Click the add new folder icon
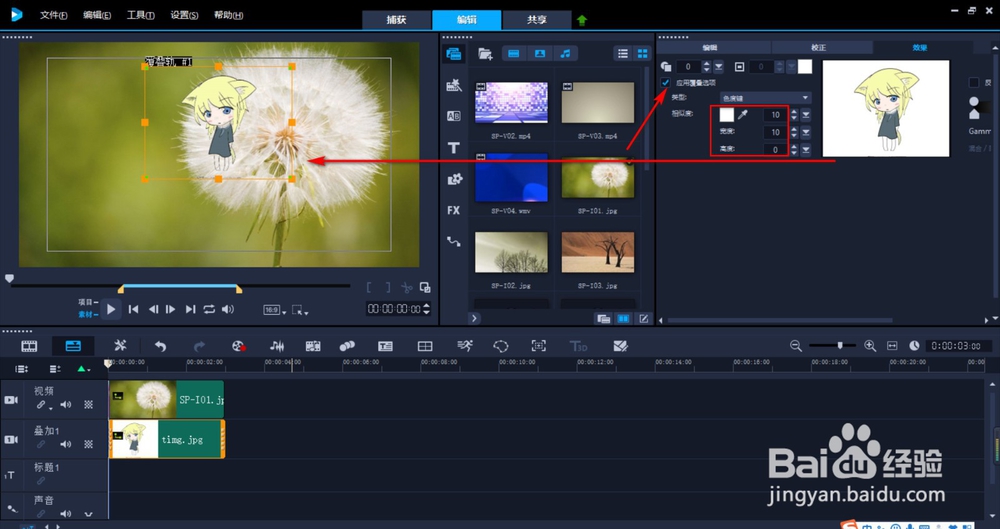Viewport: 1000px width, 529px height. (485, 54)
